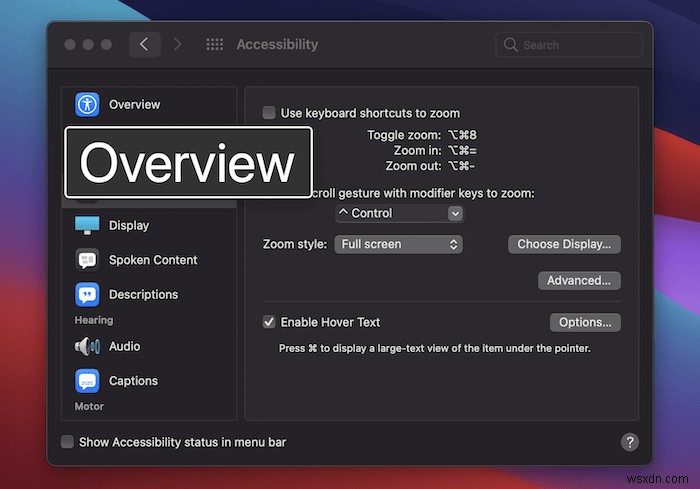Image resolution: width=700 pixels, height=489 pixels.
Task: Click the show-all grid icon
Action: click(214, 45)
